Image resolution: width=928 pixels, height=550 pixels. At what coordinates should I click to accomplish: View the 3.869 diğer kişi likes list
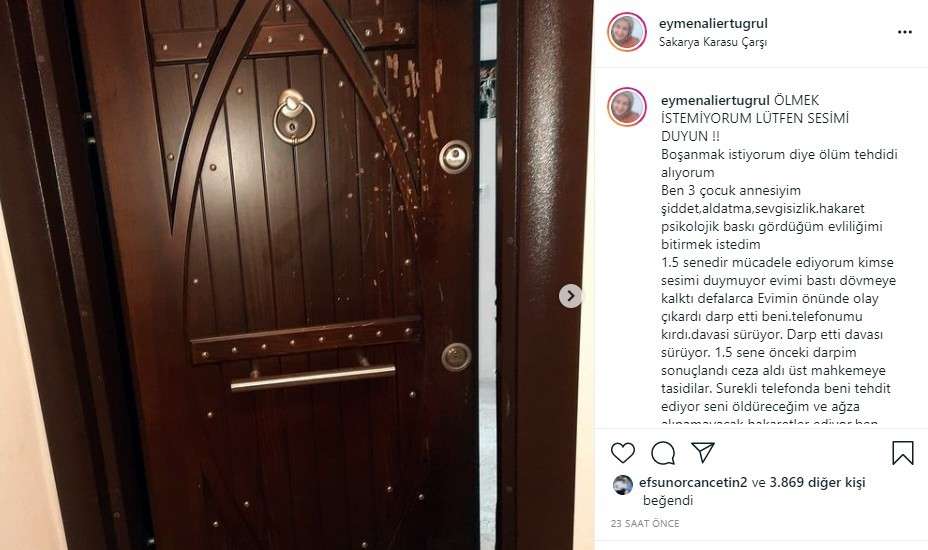pos(817,483)
